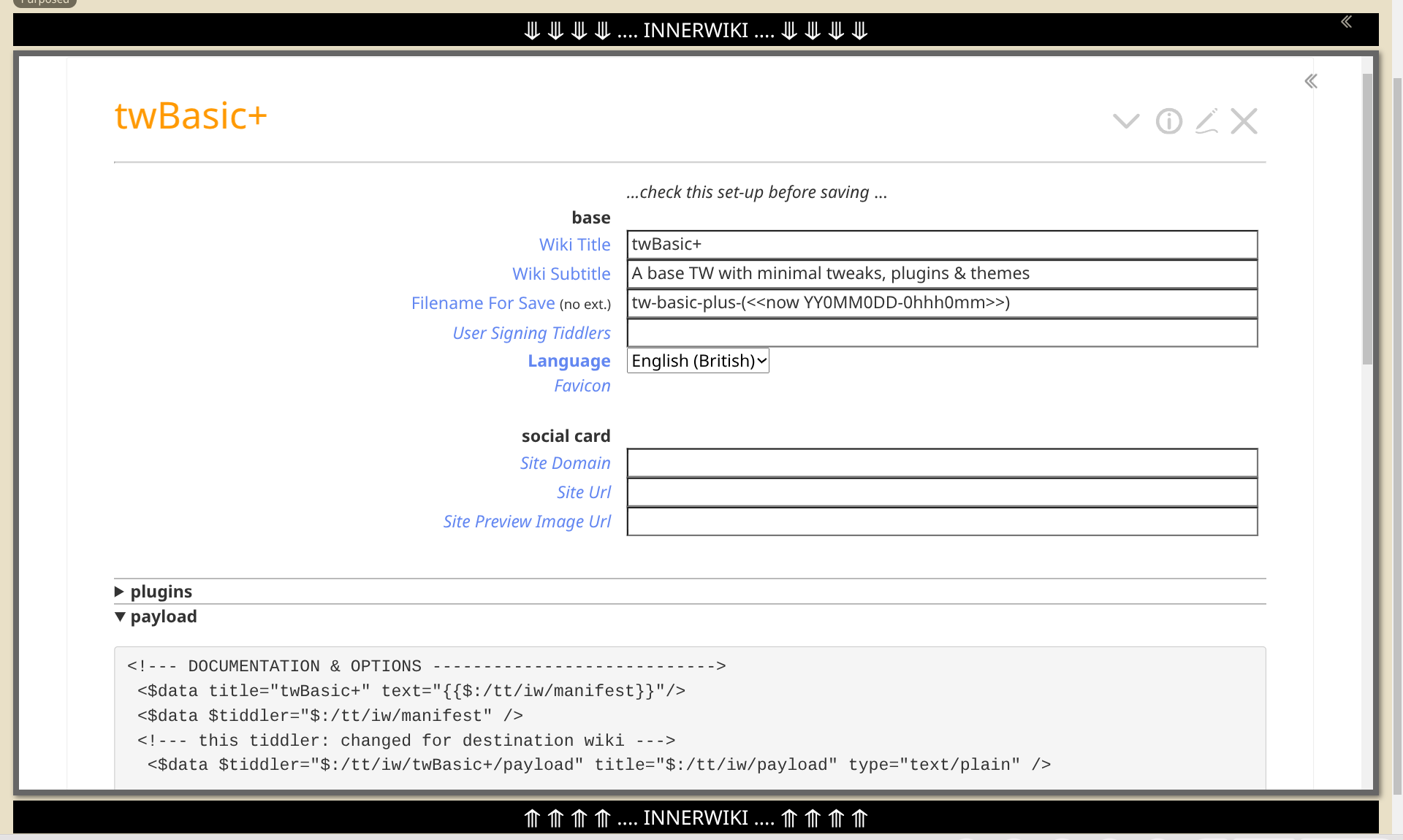
Task: Click the bottom INNERWIKI banner
Action: [696, 817]
